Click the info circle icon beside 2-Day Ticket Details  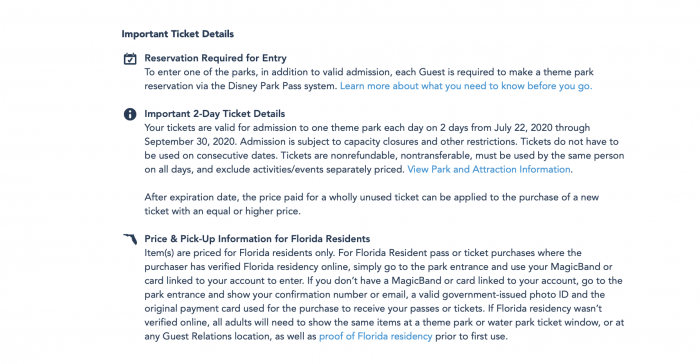tap(130, 114)
